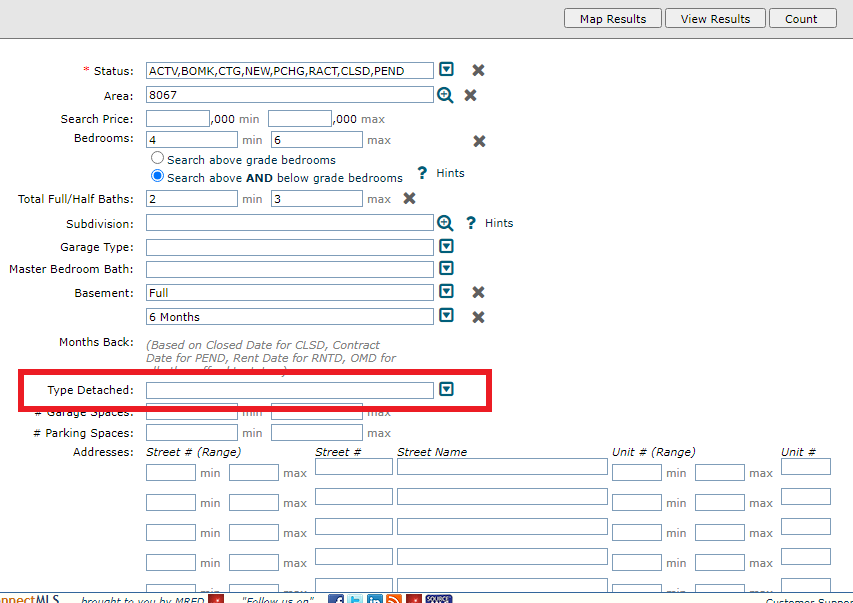Click the Count button
Screen dimensions: 853x603
click(x=802, y=19)
